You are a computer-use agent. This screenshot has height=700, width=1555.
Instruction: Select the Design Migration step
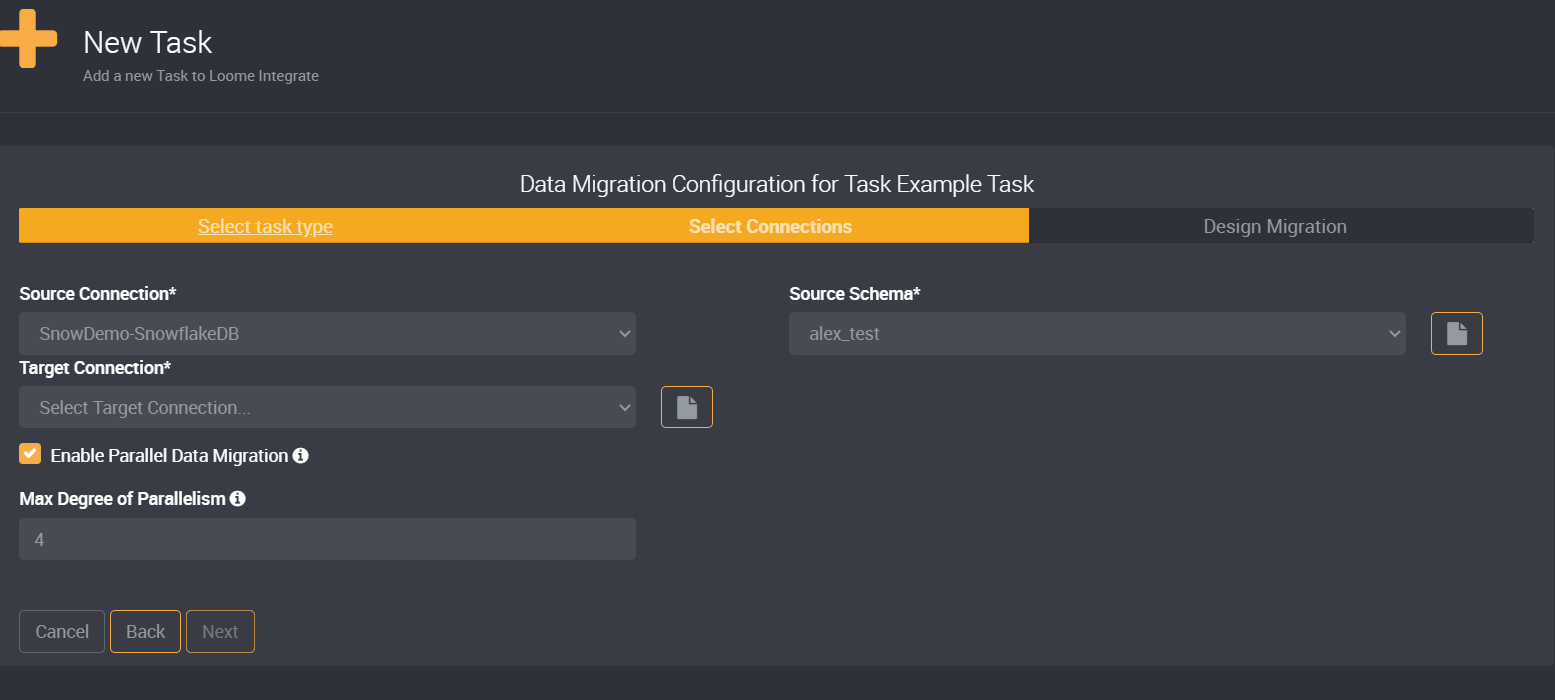click(x=1275, y=226)
